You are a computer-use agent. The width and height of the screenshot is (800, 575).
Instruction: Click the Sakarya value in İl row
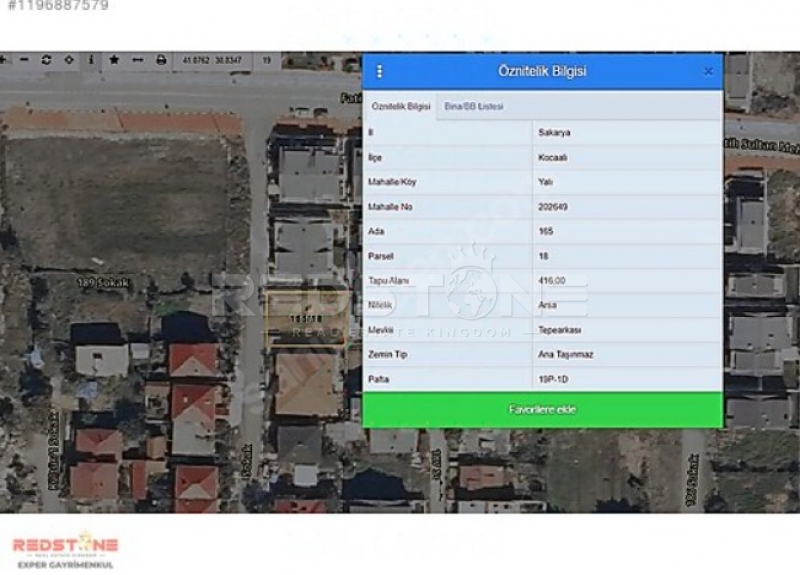[x=554, y=133]
